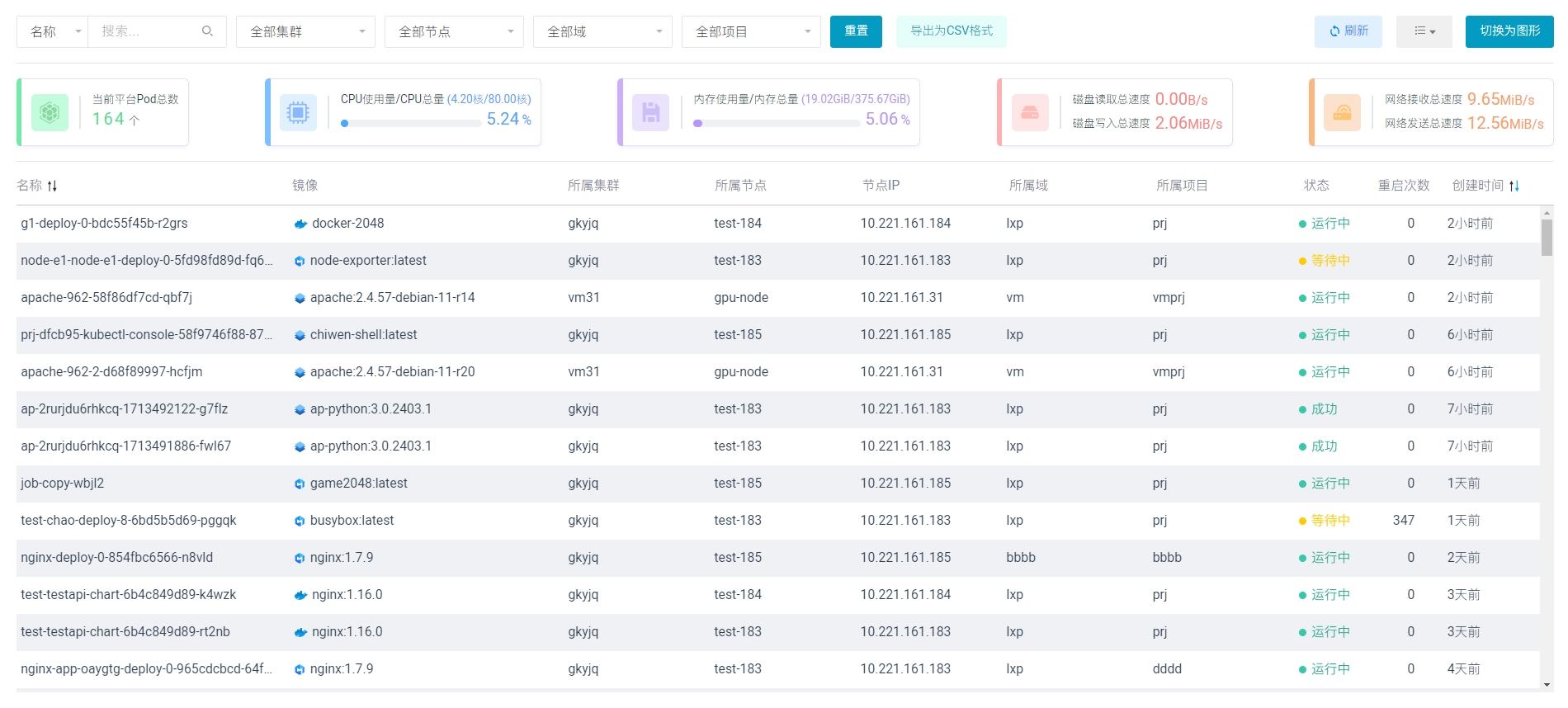This screenshot has height=708, width=1568.
Task: Click the search magnifier icon
Action: point(207,31)
